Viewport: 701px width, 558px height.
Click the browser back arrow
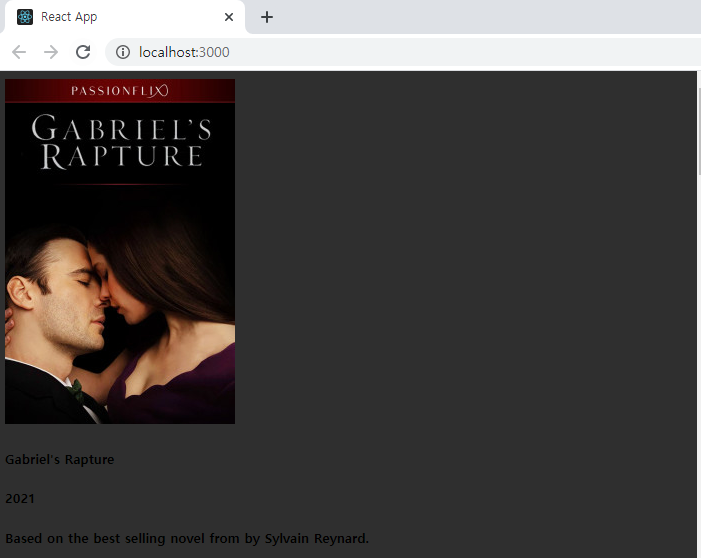(19, 52)
